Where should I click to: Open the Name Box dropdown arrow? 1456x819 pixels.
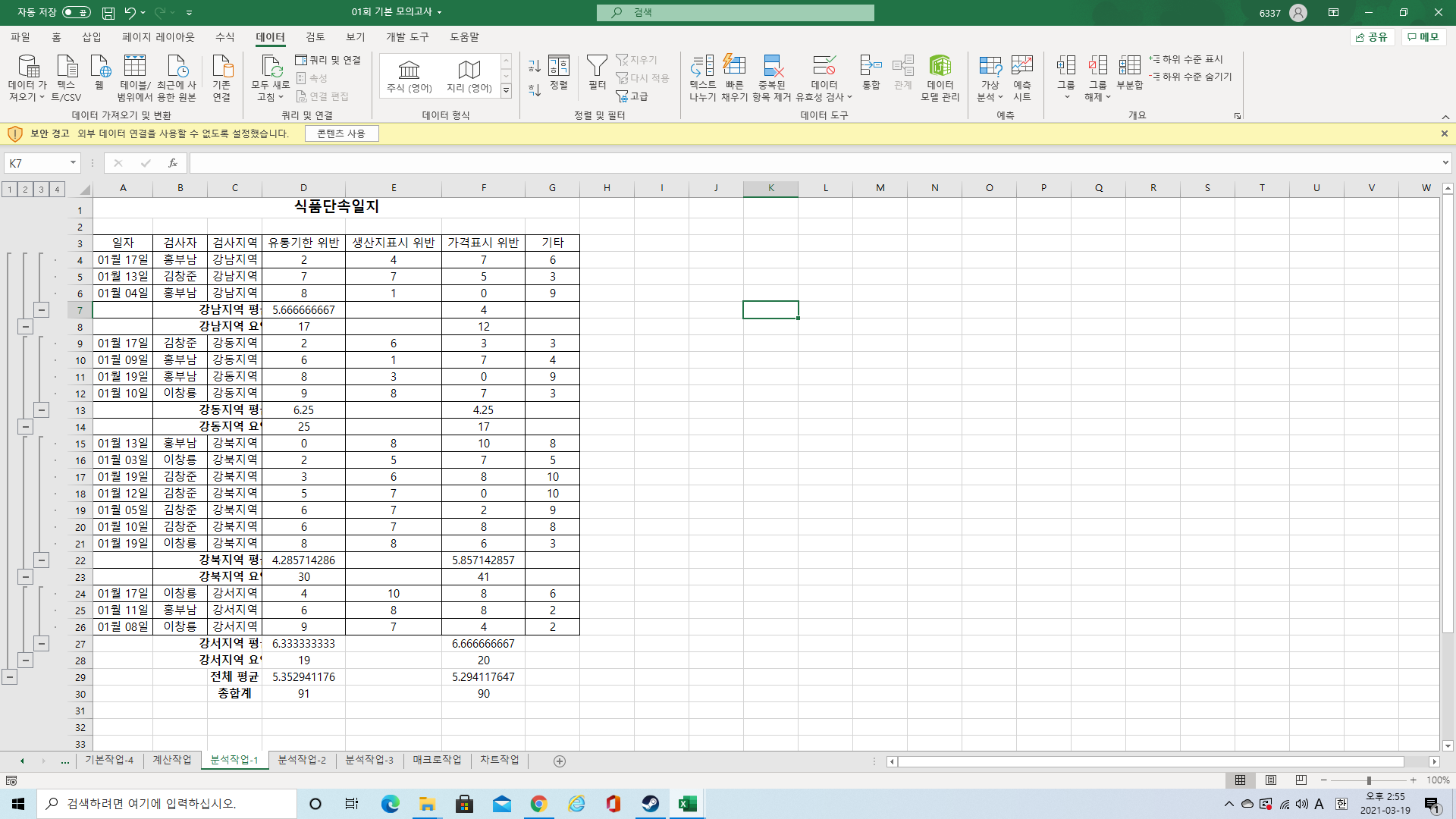(73, 163)
